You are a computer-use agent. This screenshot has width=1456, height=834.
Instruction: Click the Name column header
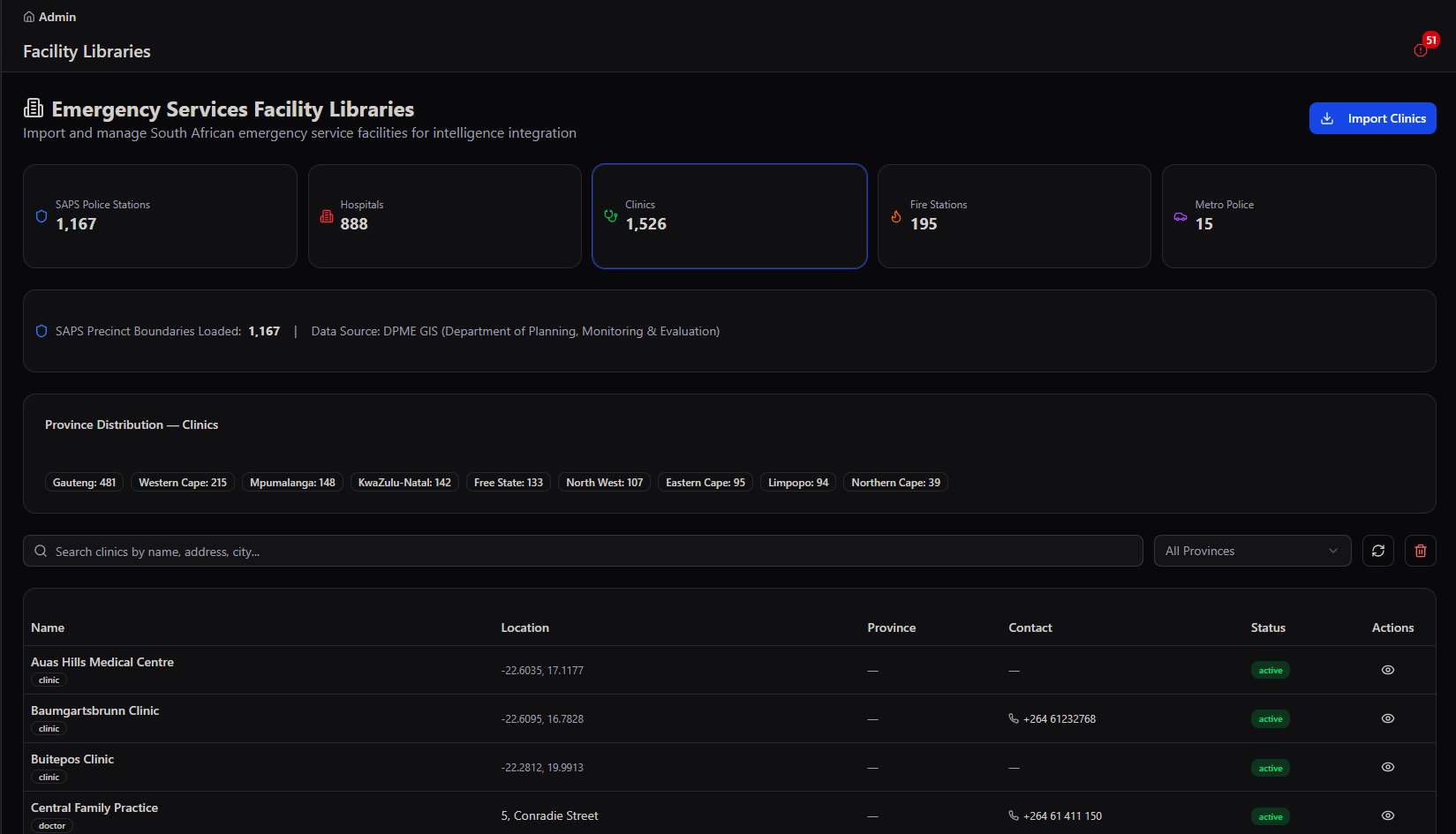coord(48,627)
